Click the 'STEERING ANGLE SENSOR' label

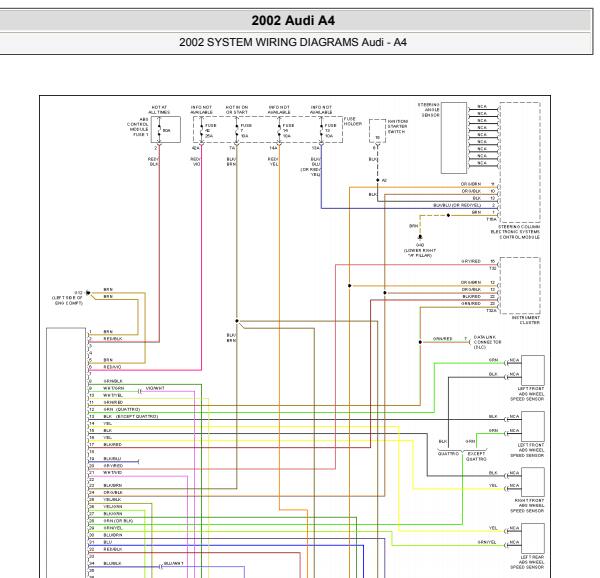click(x=429, y=110)
